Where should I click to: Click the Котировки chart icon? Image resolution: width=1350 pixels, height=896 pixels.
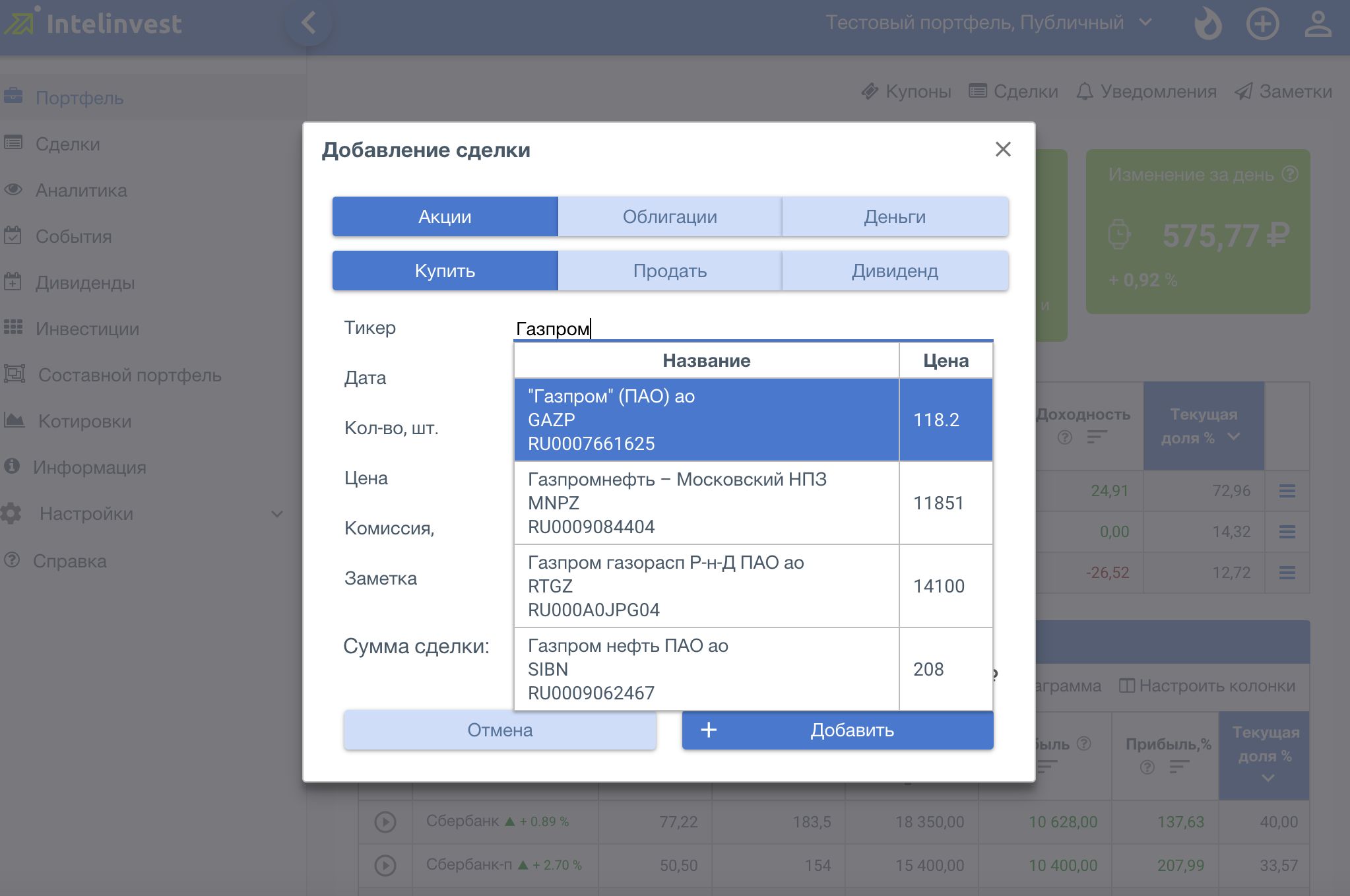click(15, 420)
